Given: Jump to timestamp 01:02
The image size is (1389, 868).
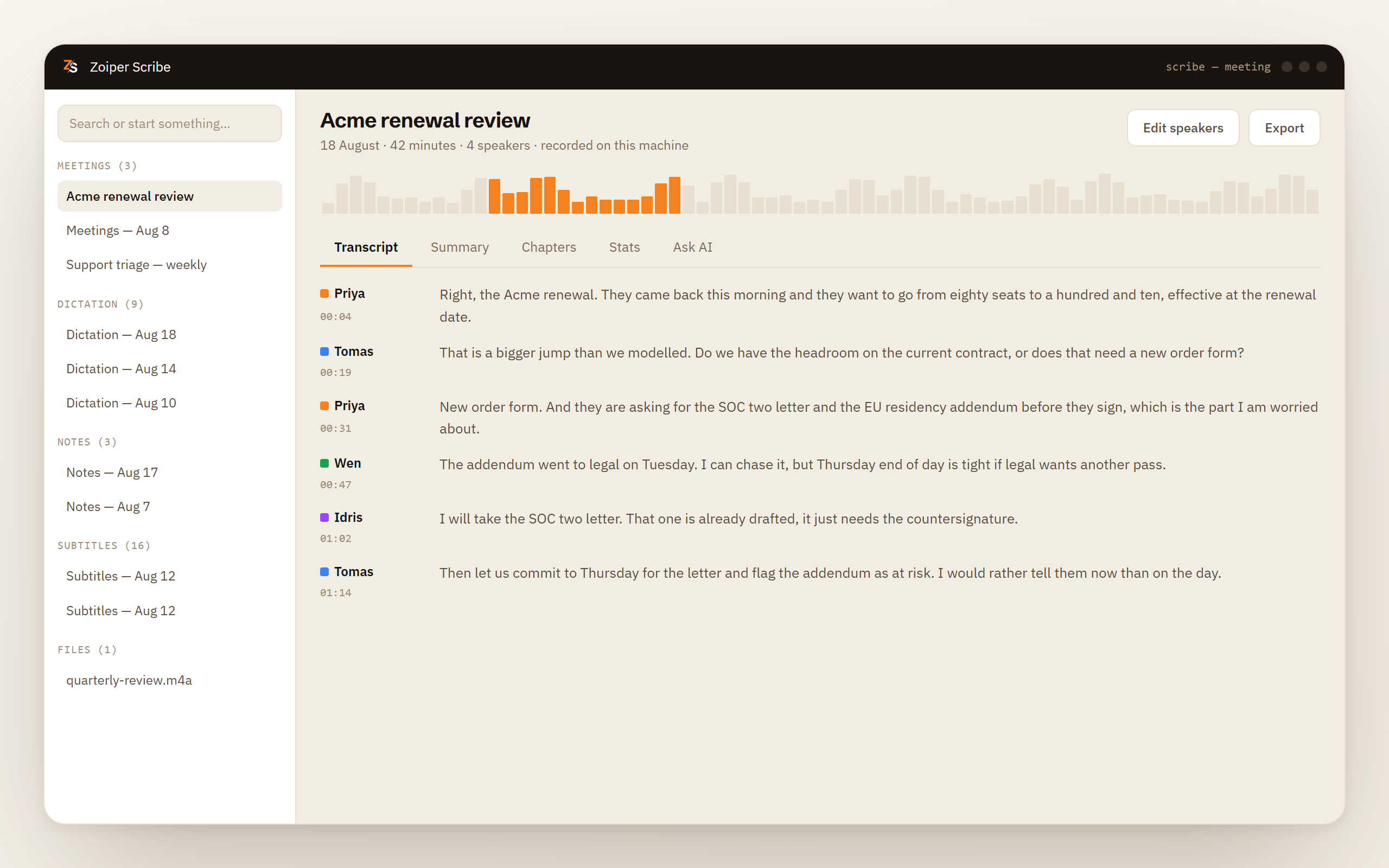Looking at the screenshot, I should point(336,539).
